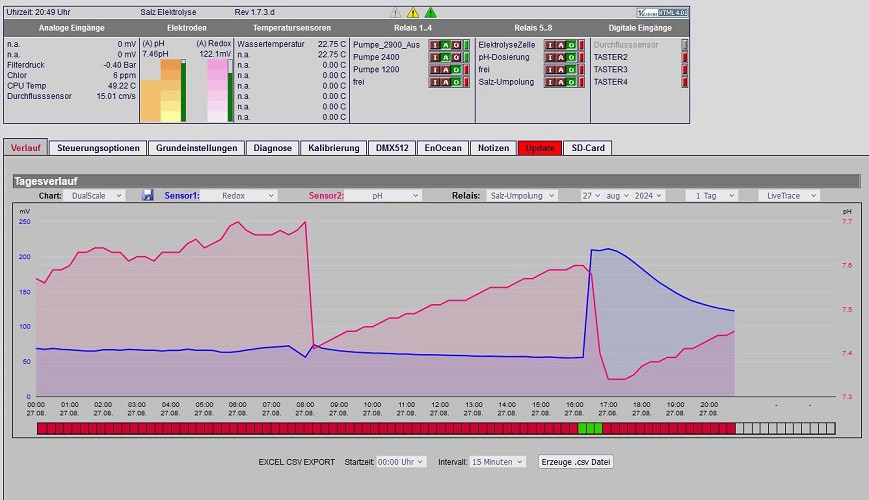Click the HTML 4.01 validator badge
This screenshot has height=500, width=869.
(x=662, y=12)
